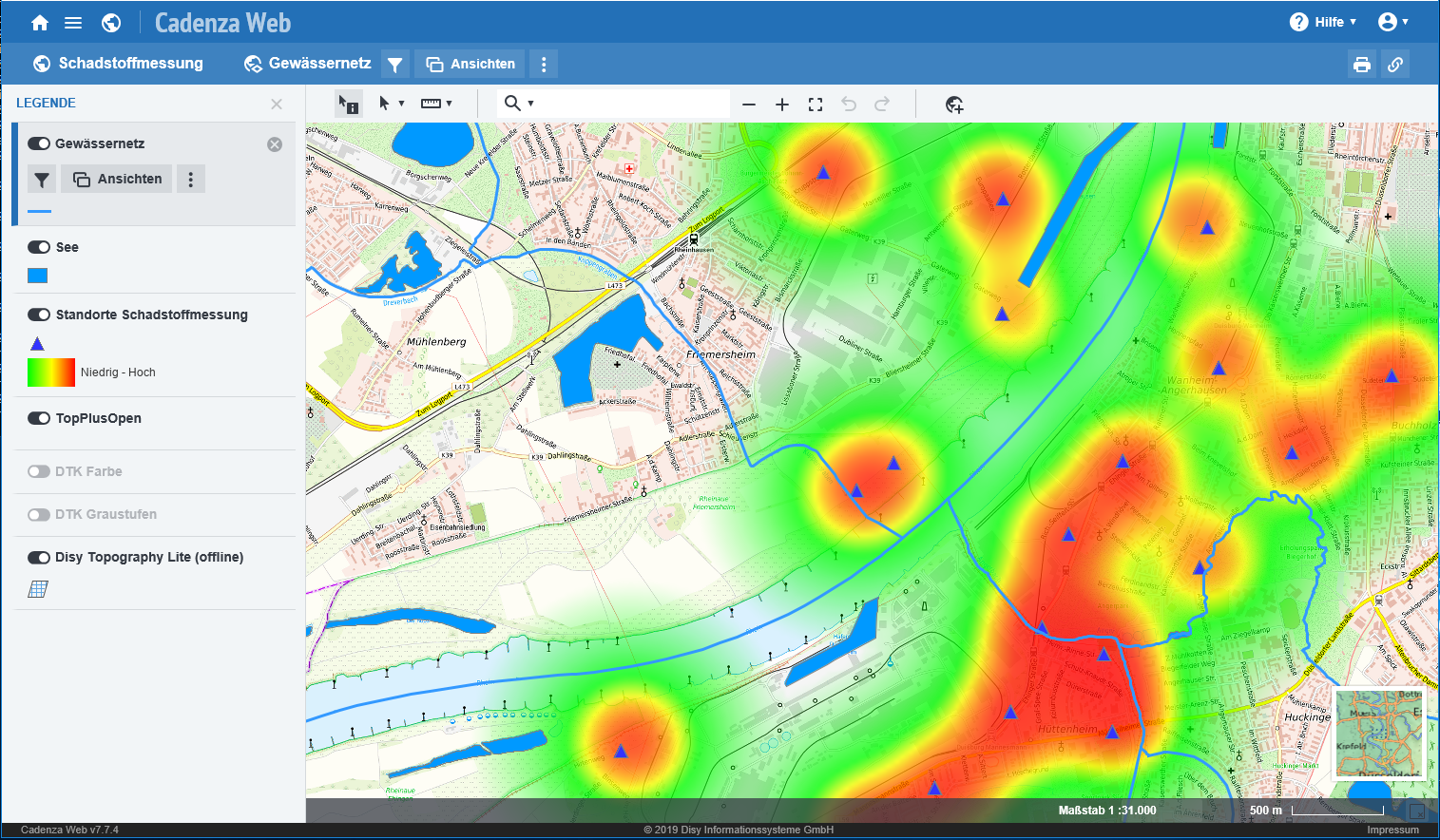Click the LEGENDE panel heading

pos(46,103)
